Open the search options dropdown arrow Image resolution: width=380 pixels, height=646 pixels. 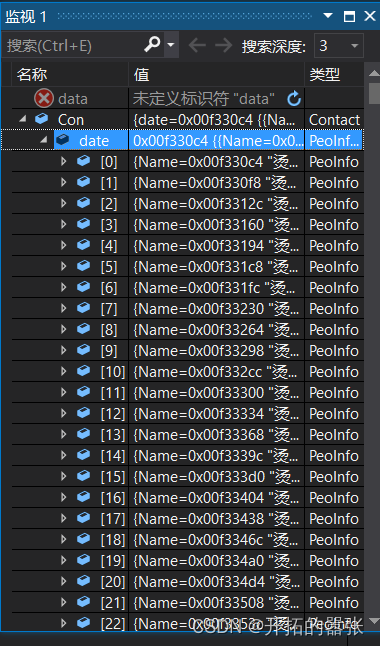click(170, 44)
